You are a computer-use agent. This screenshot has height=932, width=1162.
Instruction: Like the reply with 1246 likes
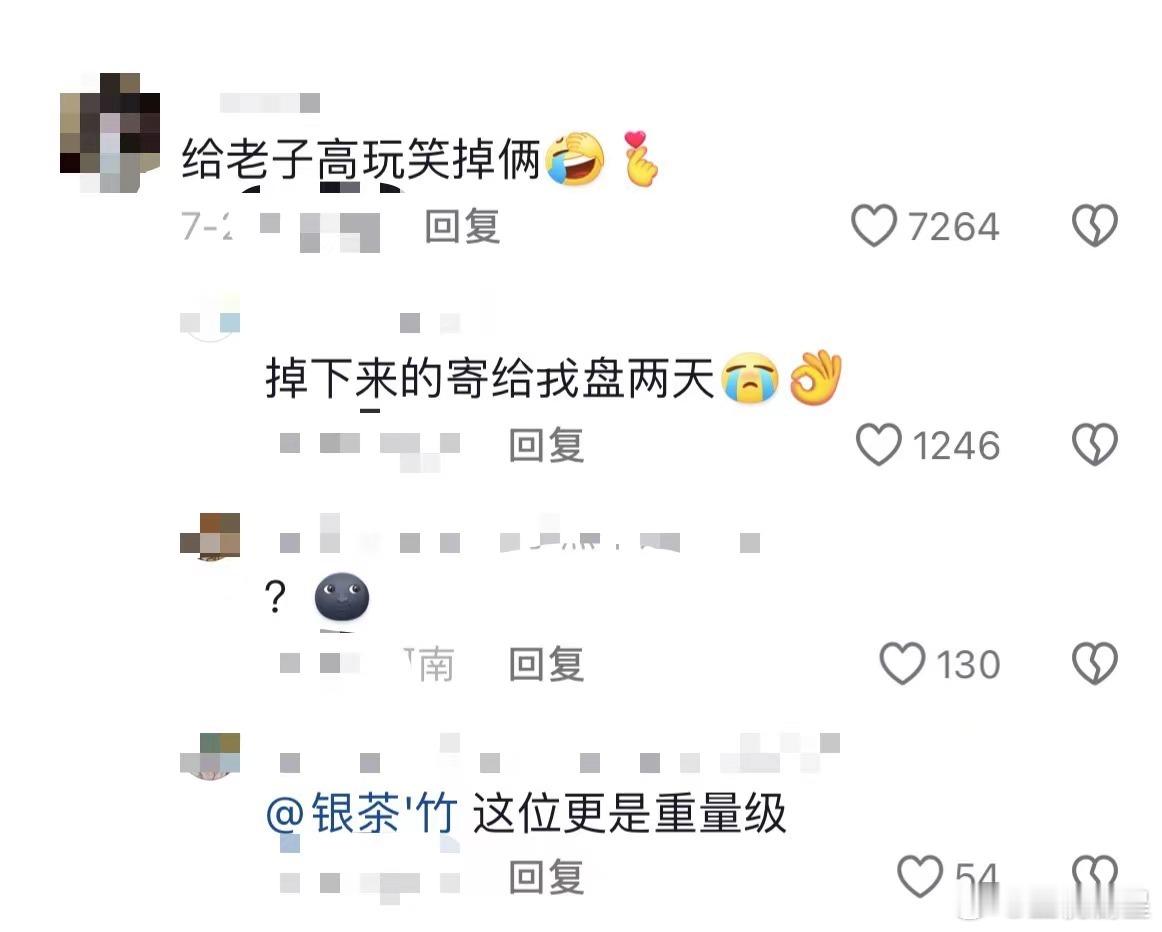(x=879, y=445)
